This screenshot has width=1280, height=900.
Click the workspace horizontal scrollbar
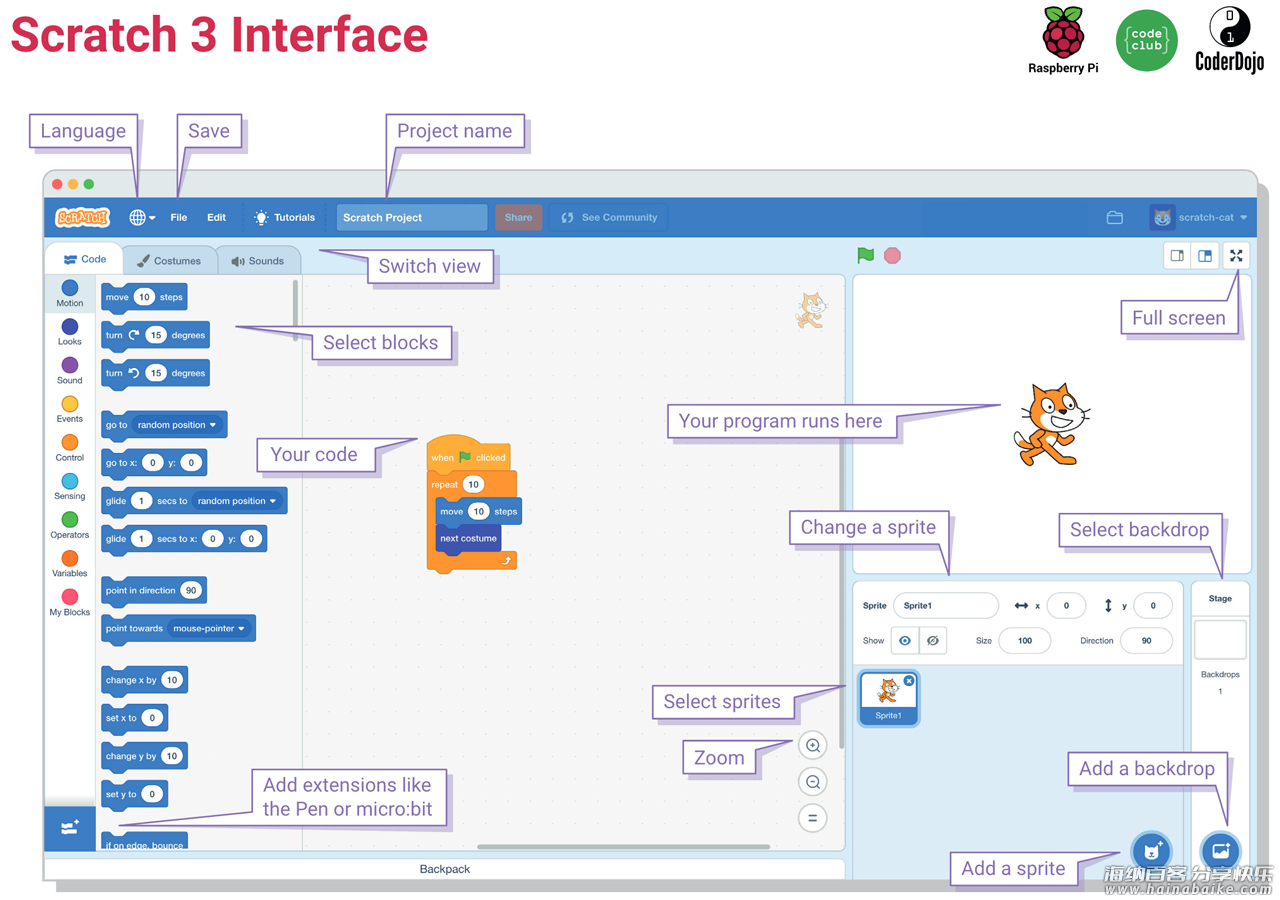623,847
